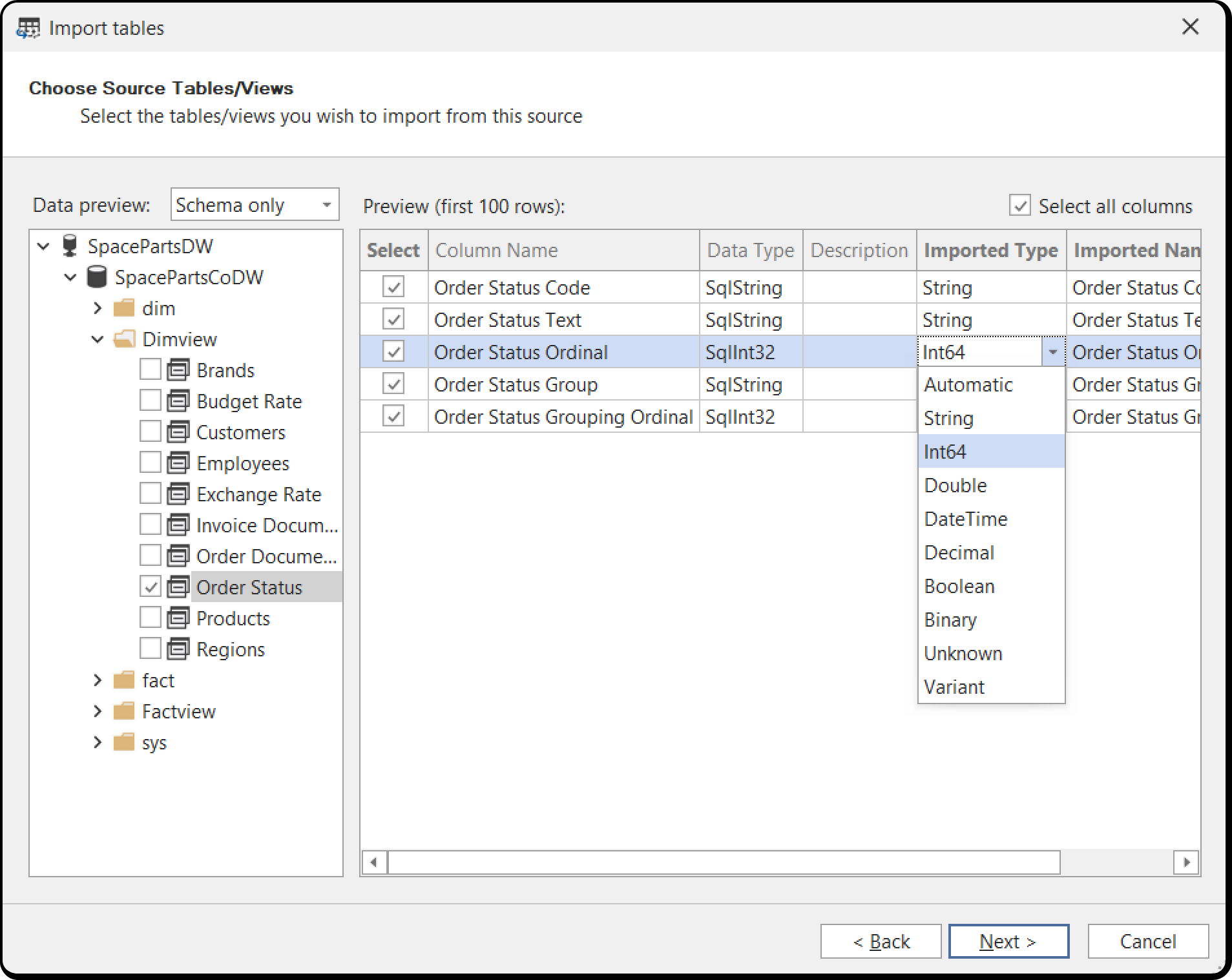
Task: Click the Budget Rate view icon
Action: (178, 401)
